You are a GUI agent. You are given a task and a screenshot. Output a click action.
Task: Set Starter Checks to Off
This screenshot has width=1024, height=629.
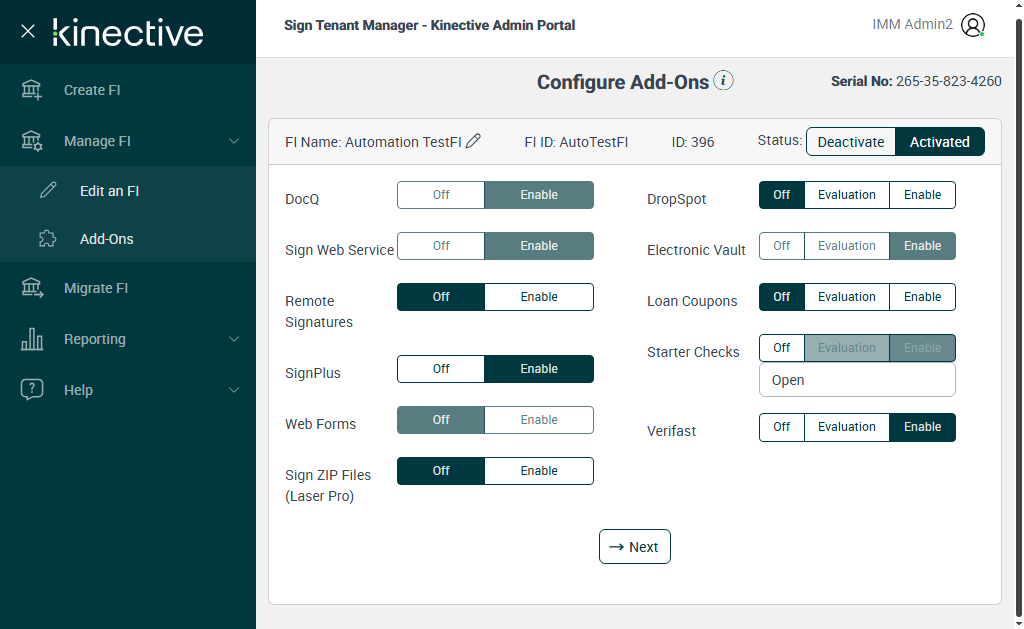pyautogui.click(x=782, y=347)
